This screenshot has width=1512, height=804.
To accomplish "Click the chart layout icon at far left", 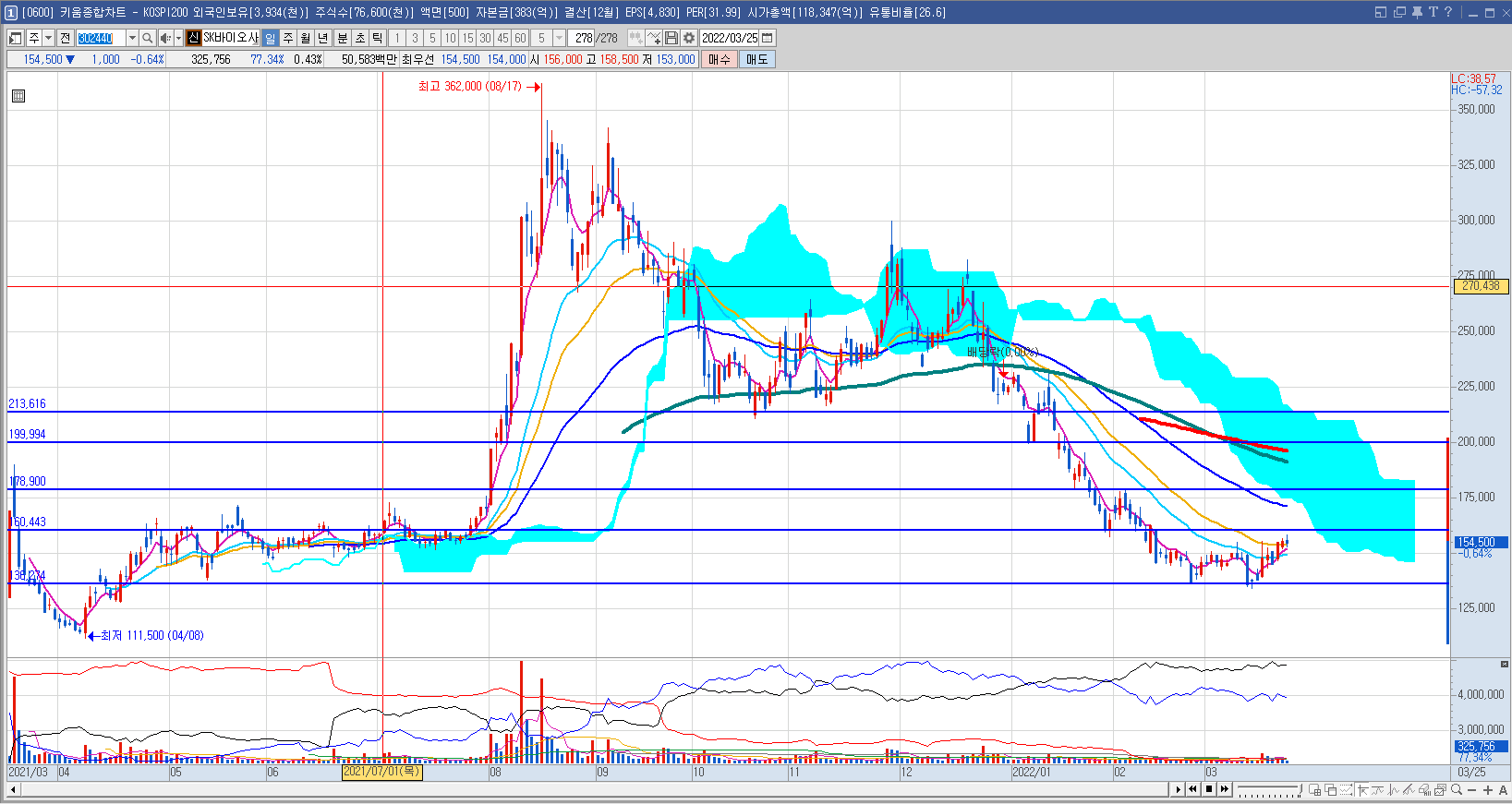I will tap(15, 38).
